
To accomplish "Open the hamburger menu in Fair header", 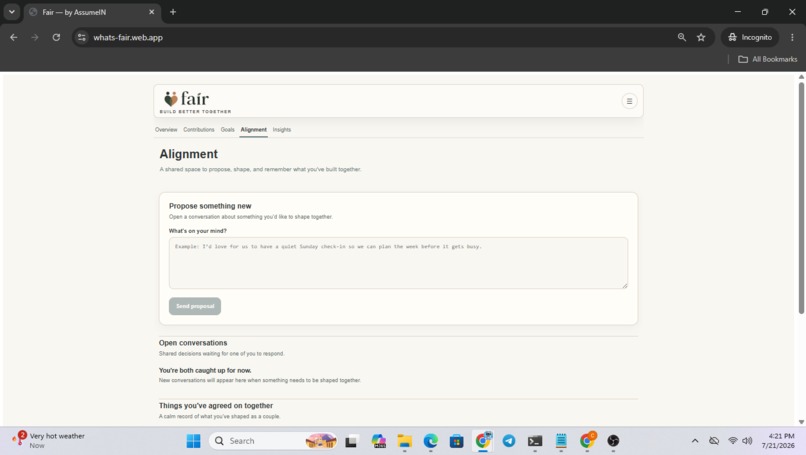I will (629, 101).
